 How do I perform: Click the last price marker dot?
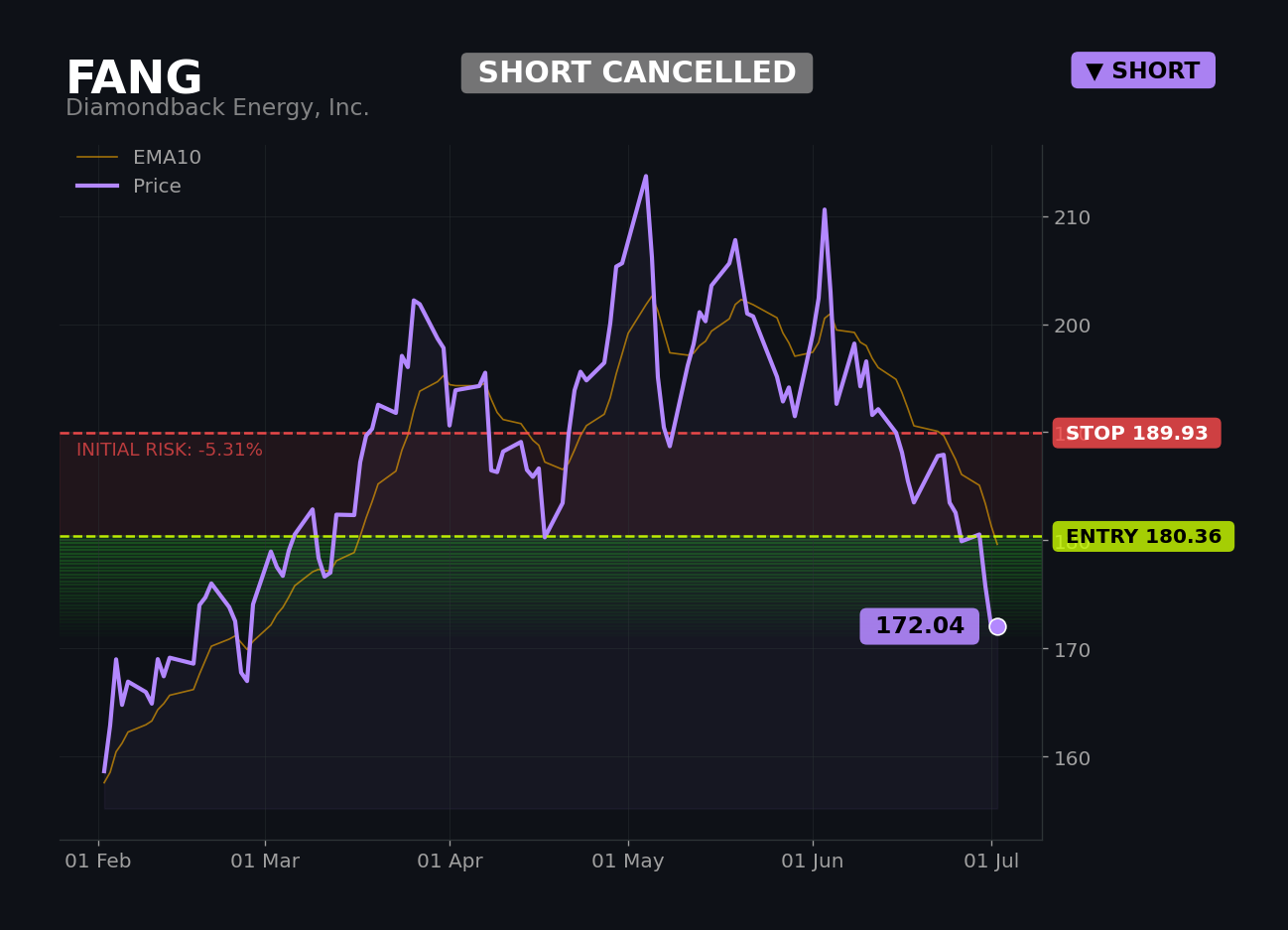click(x=997, y=626)
